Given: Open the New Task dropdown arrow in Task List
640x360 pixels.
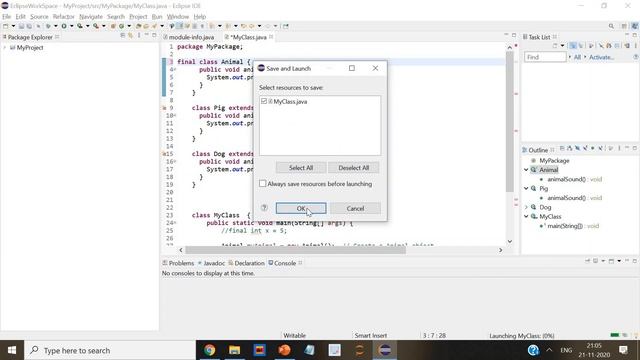Looking at the screenshot, I should [x=562, y=46].
